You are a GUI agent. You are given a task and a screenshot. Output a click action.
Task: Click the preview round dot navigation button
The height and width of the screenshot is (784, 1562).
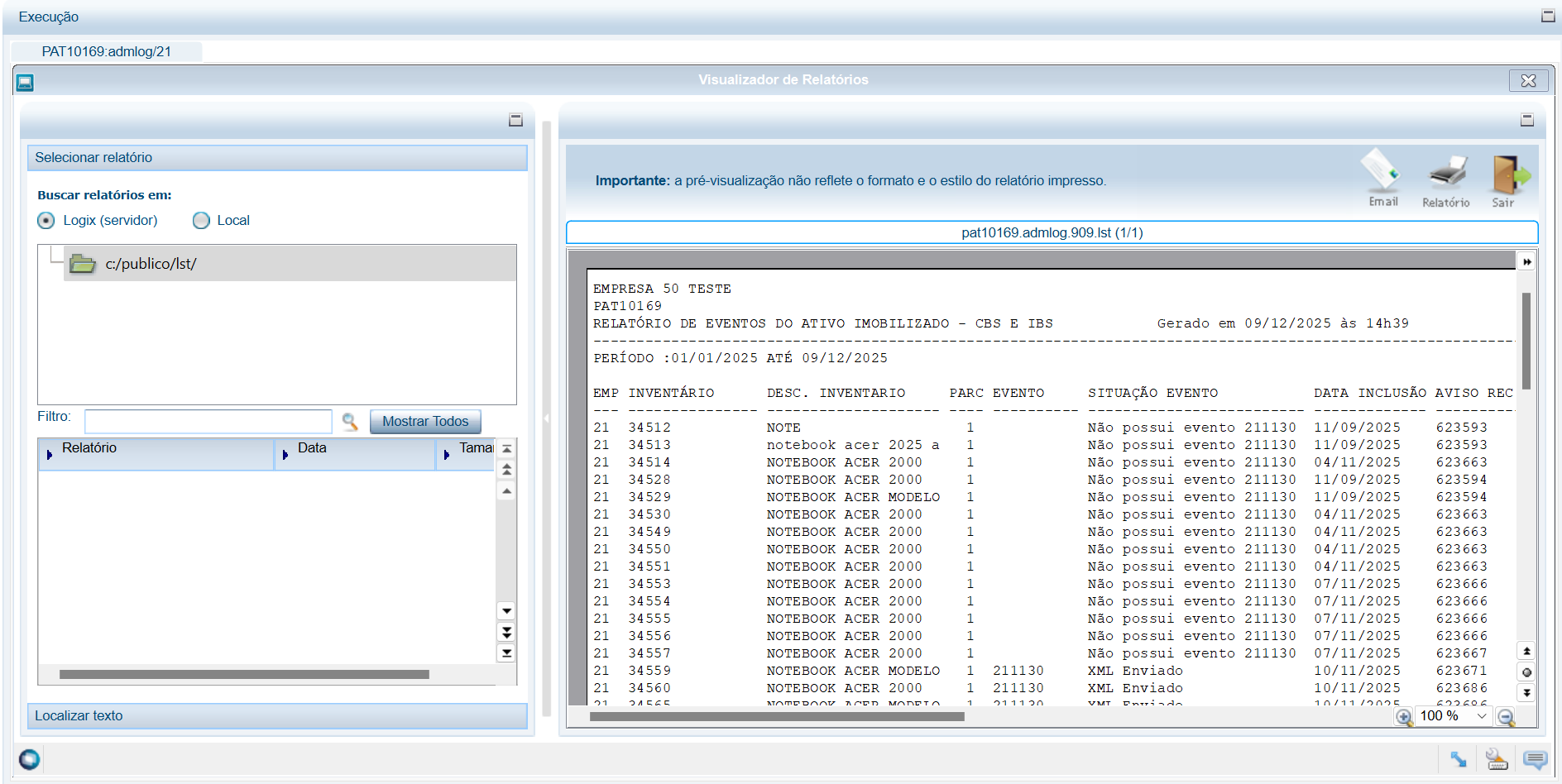[x=1526, y=672]
